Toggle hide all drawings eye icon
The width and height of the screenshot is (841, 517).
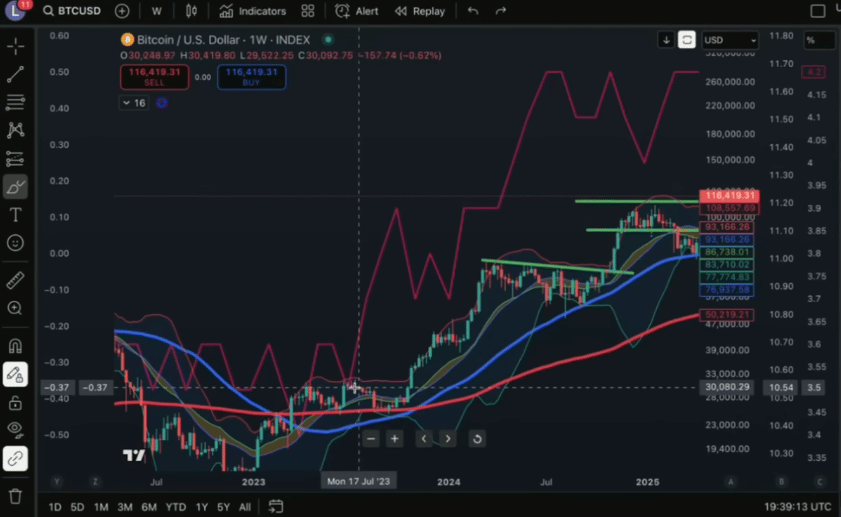(16, 429)
